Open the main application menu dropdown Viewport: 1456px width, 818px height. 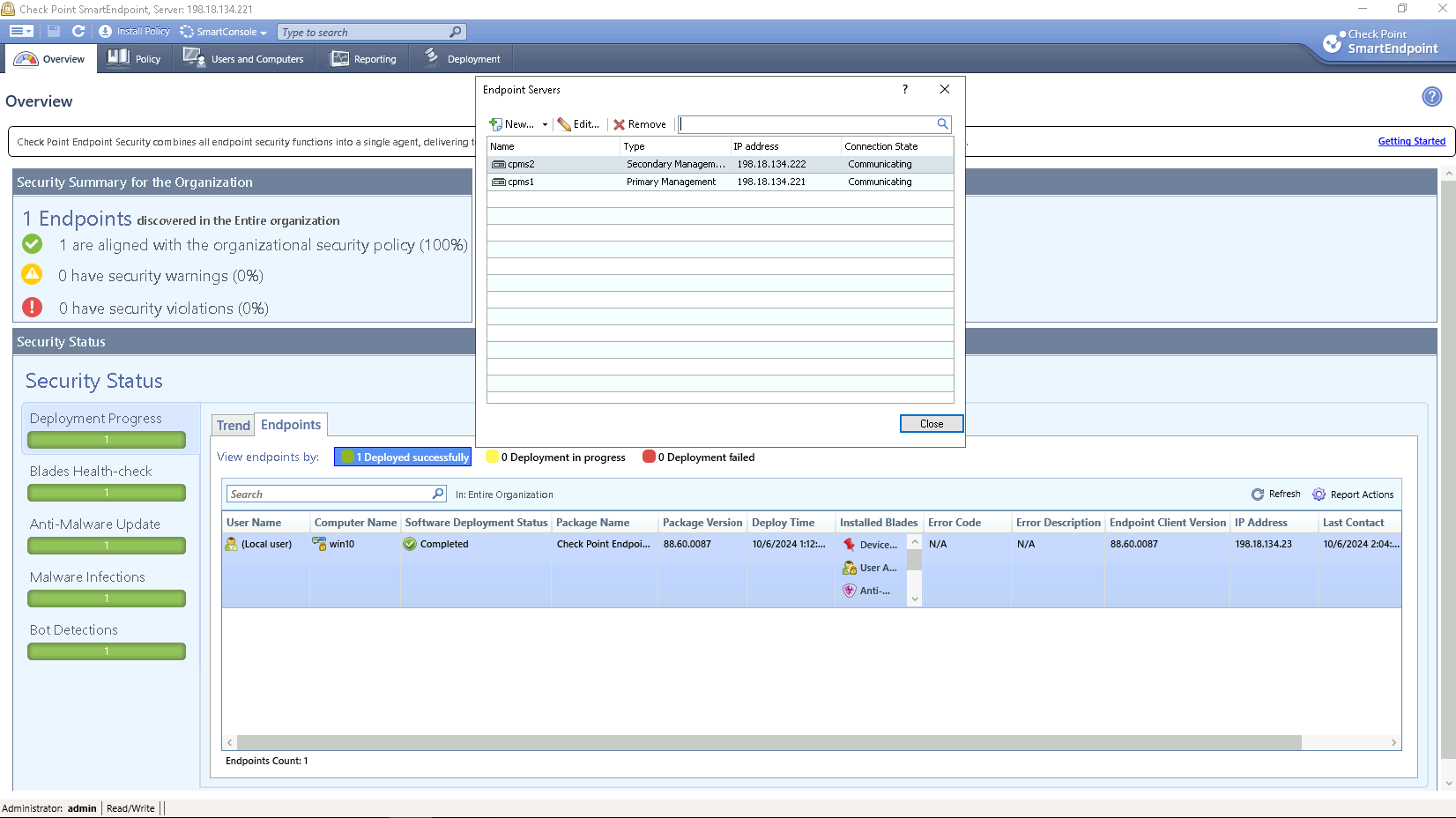(21, 31)
